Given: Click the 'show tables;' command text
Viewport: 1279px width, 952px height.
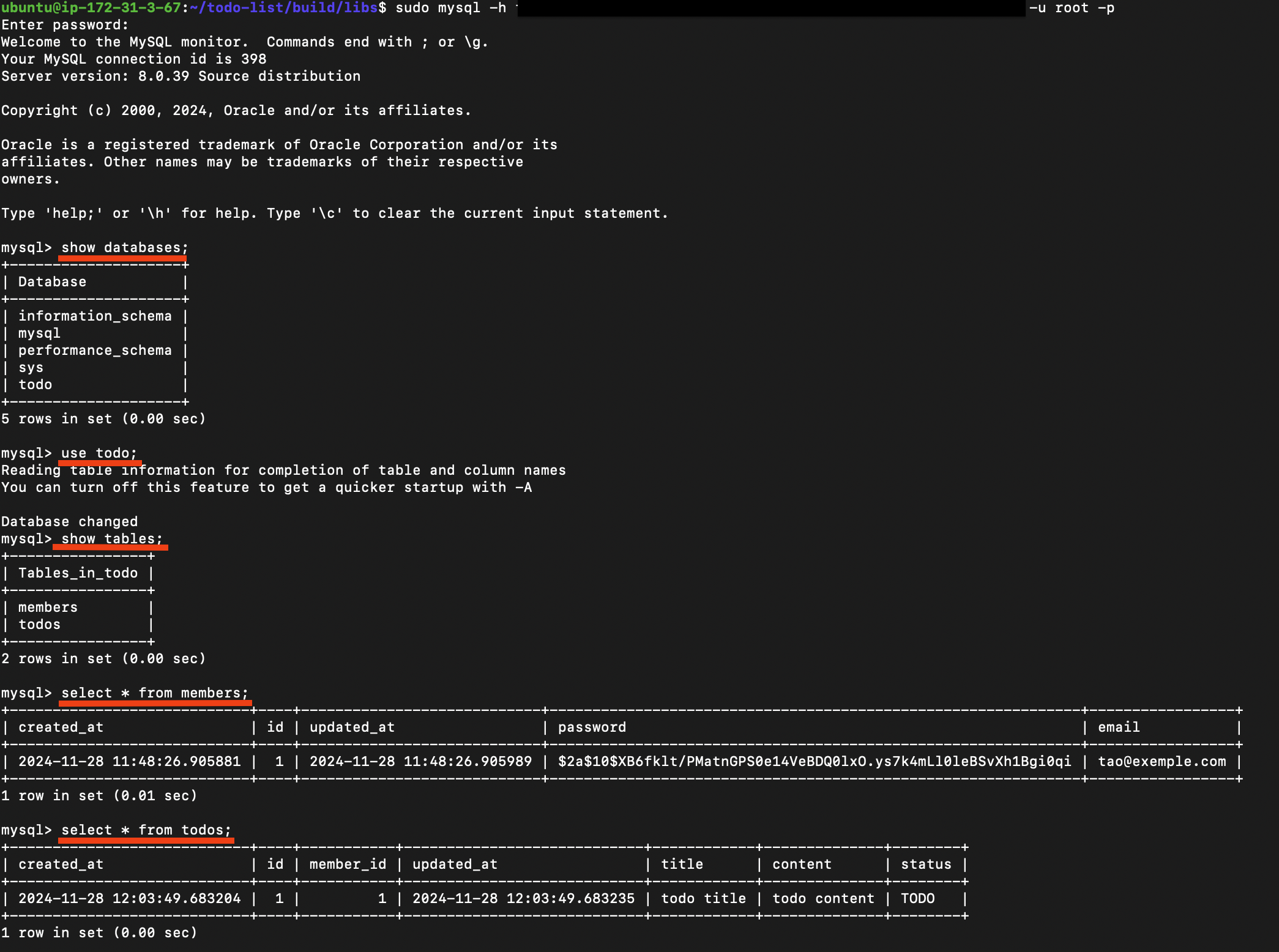Looking at the screenshot, I should point(111,539).
